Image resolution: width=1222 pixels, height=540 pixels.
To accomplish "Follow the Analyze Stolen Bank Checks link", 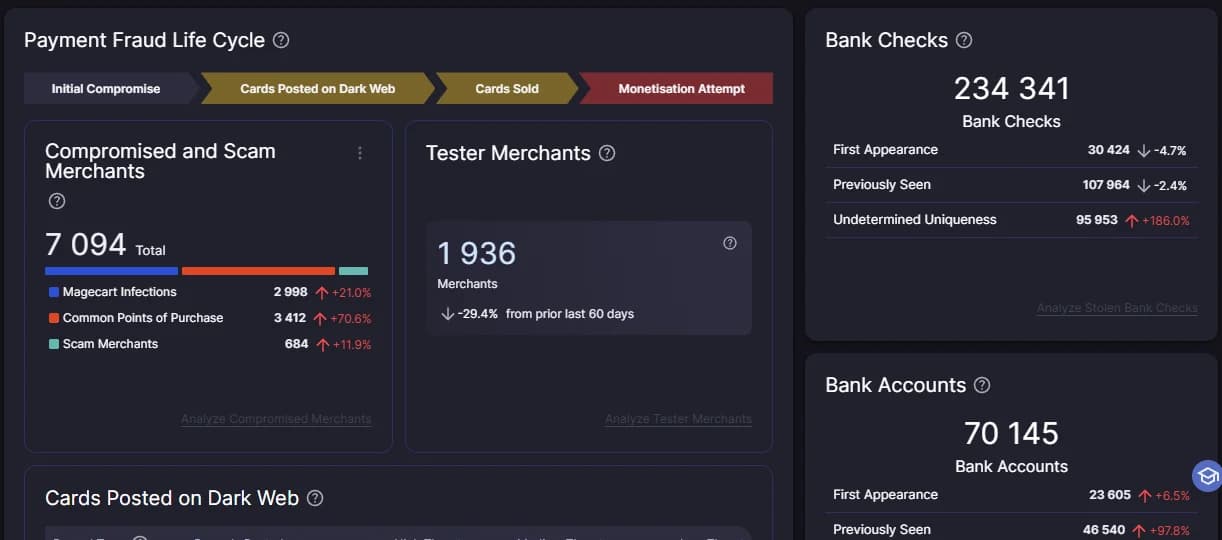I will [1117, 308].
